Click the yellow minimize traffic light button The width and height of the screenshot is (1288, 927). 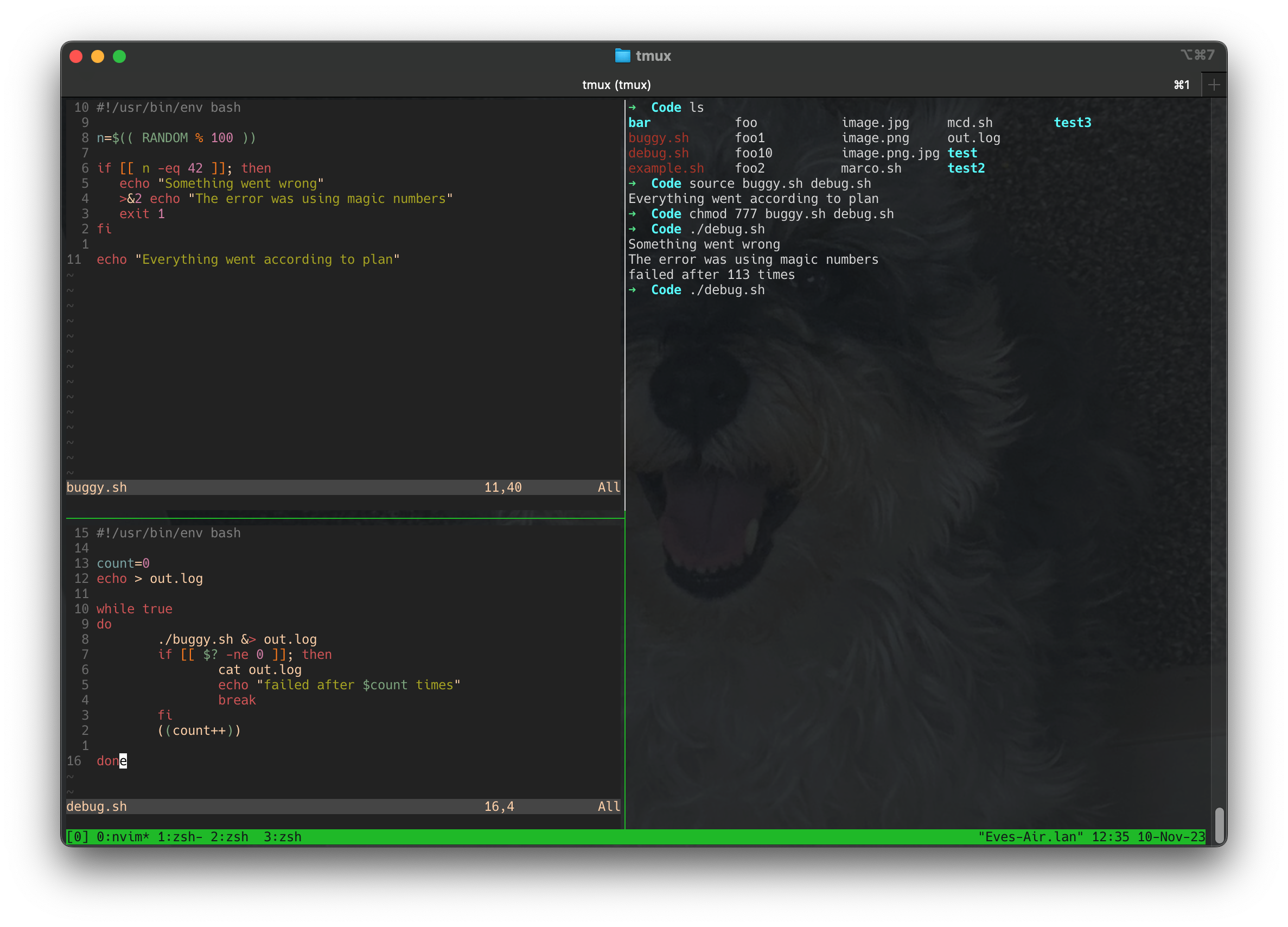(x=98, y=56)
